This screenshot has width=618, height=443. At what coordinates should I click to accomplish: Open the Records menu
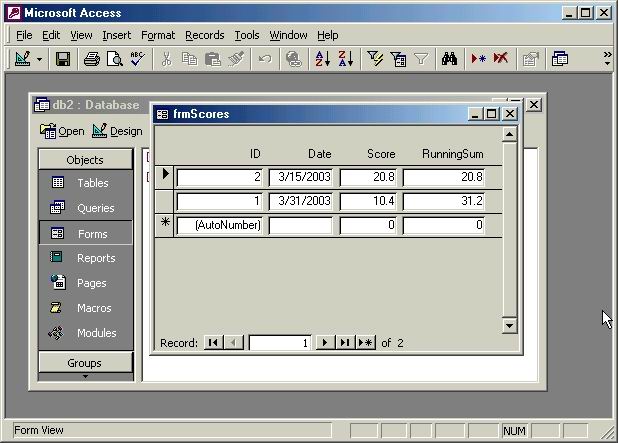[x=205, y=35]
